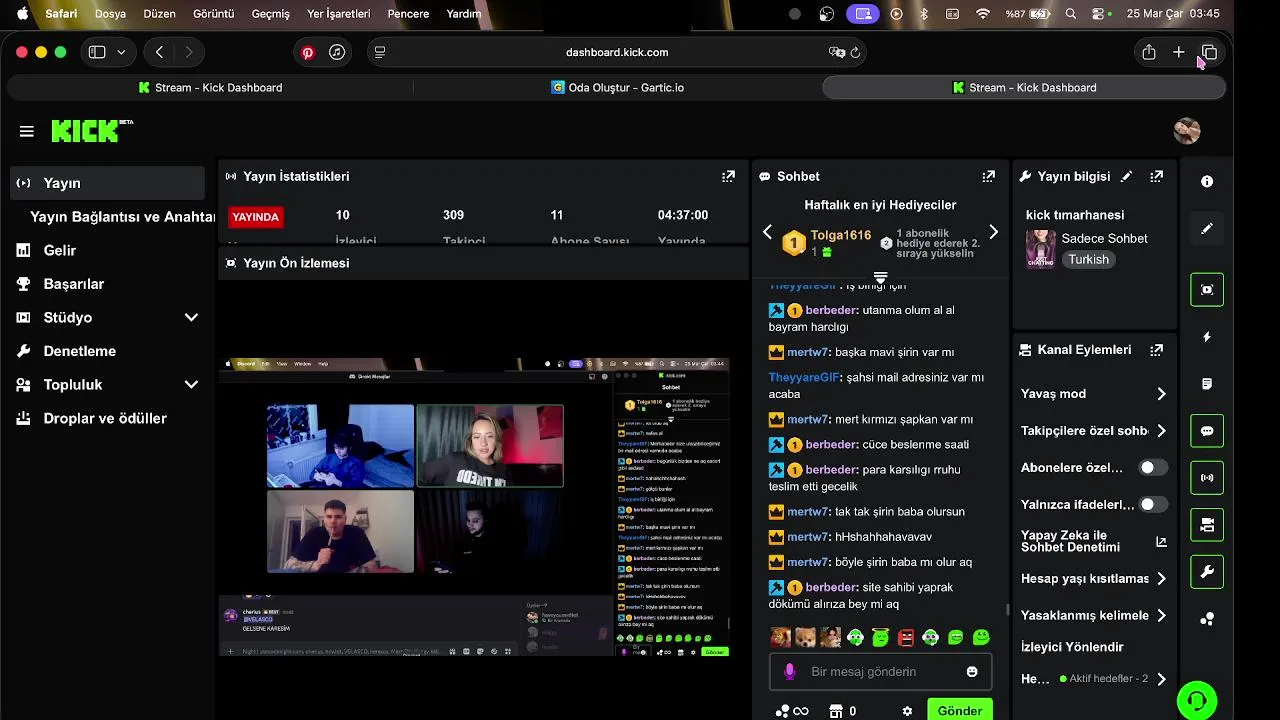The image size is (1280, 720).
Task: Open Safari sidebar dropdown arrow
Action: (x=121, y=52)
